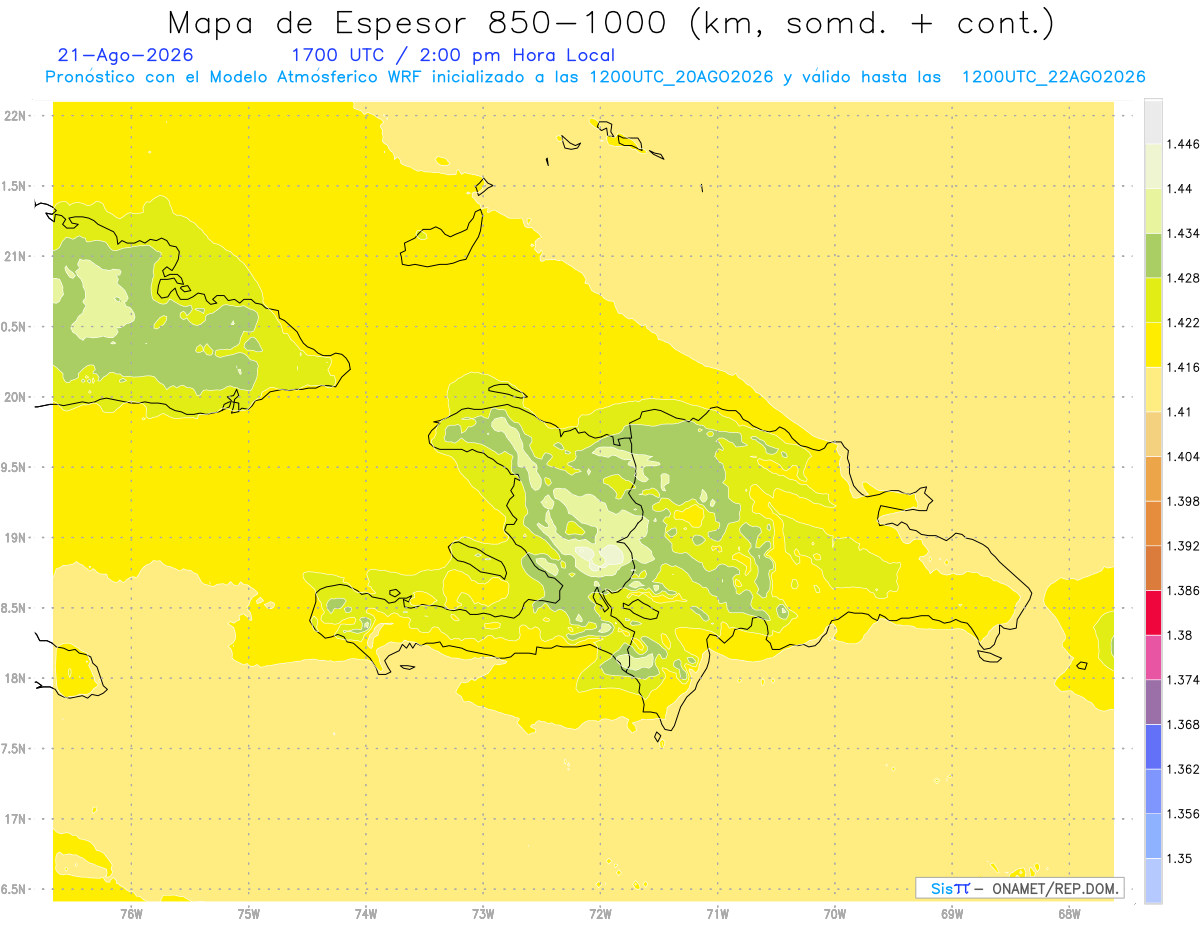The image size is (1200, 927).
Task: Click the legend value "1.446"
Action: (x=1183, y=144)
